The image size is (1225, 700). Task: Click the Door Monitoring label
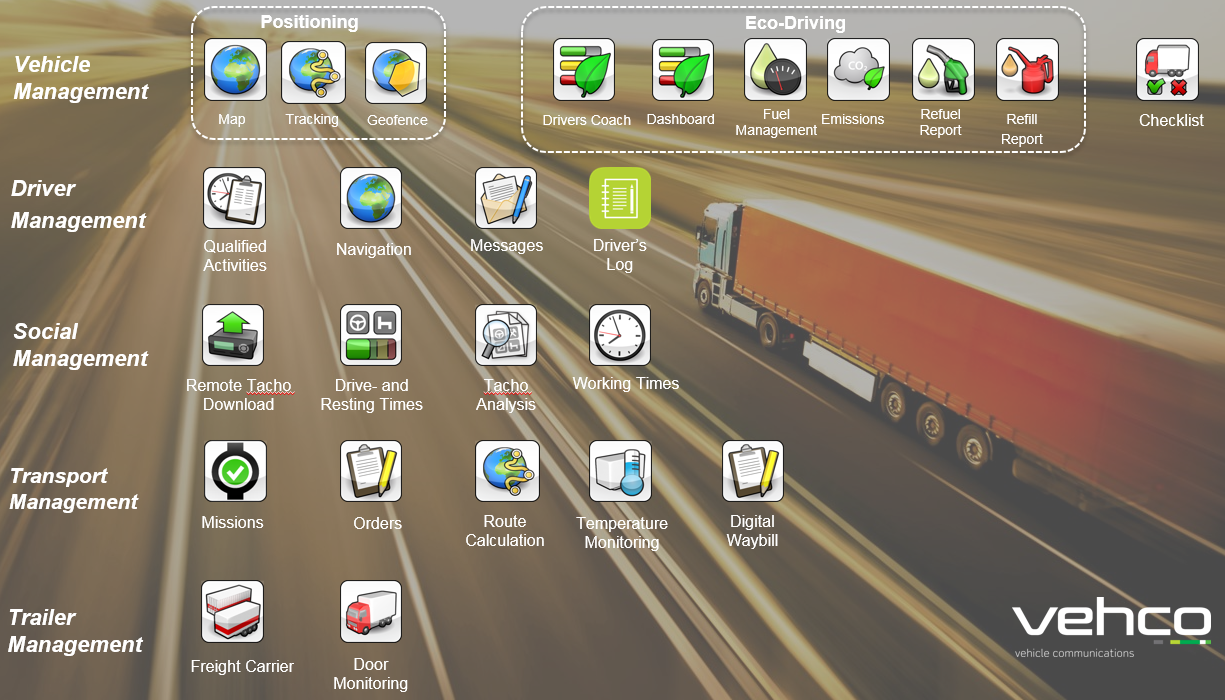coord(370,674)
